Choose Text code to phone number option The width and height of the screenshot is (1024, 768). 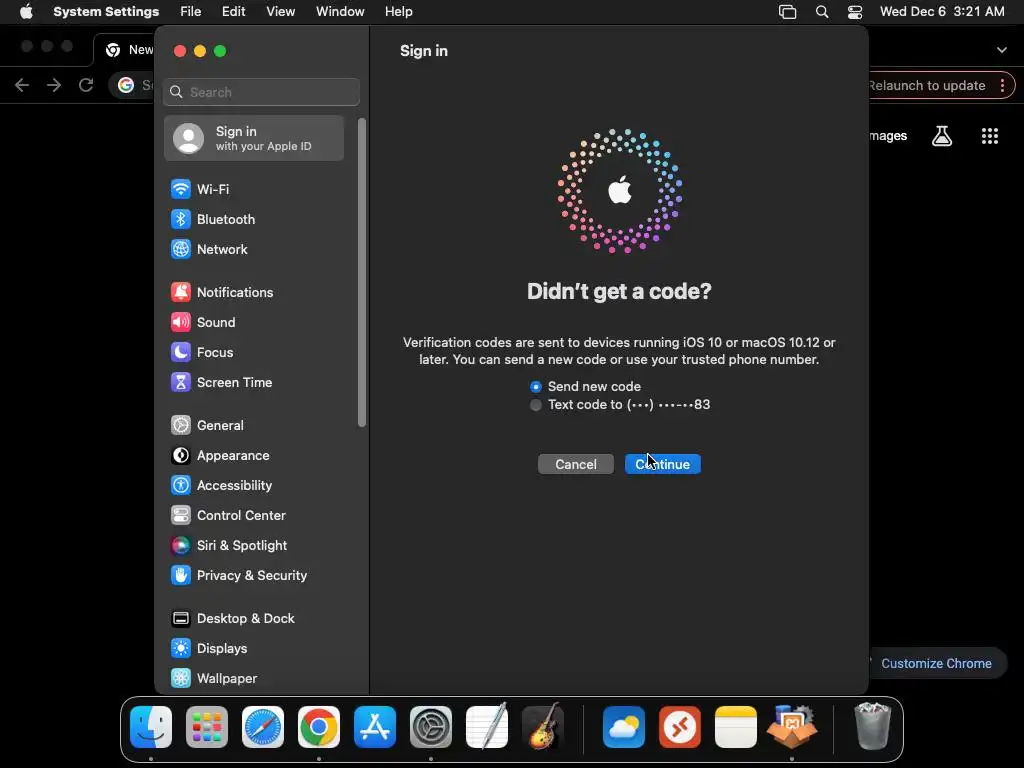(620, 405)
